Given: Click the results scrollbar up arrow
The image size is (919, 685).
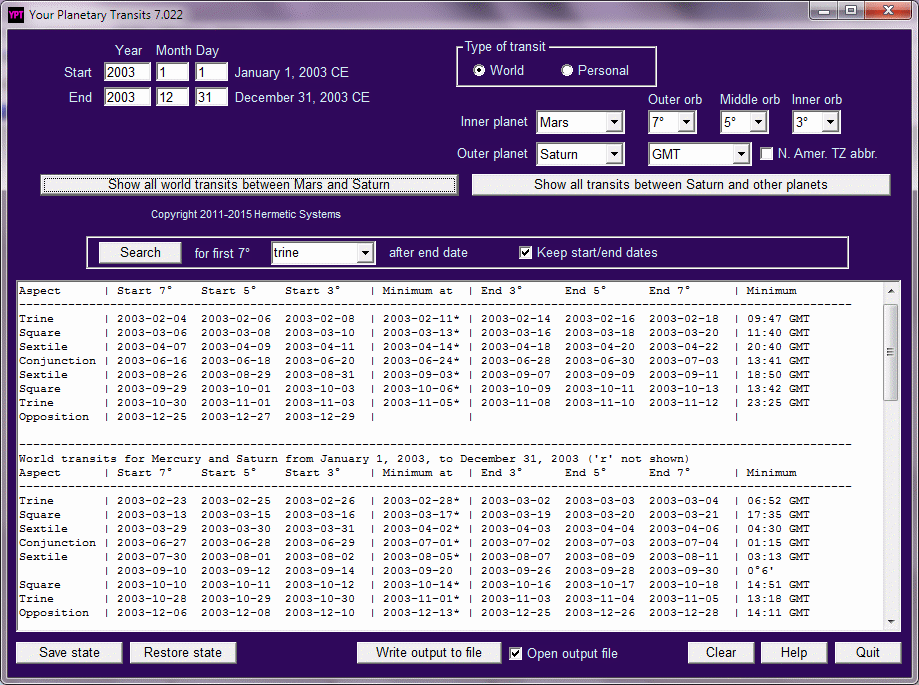Looking at the screenshot, I should click(891, 291).
